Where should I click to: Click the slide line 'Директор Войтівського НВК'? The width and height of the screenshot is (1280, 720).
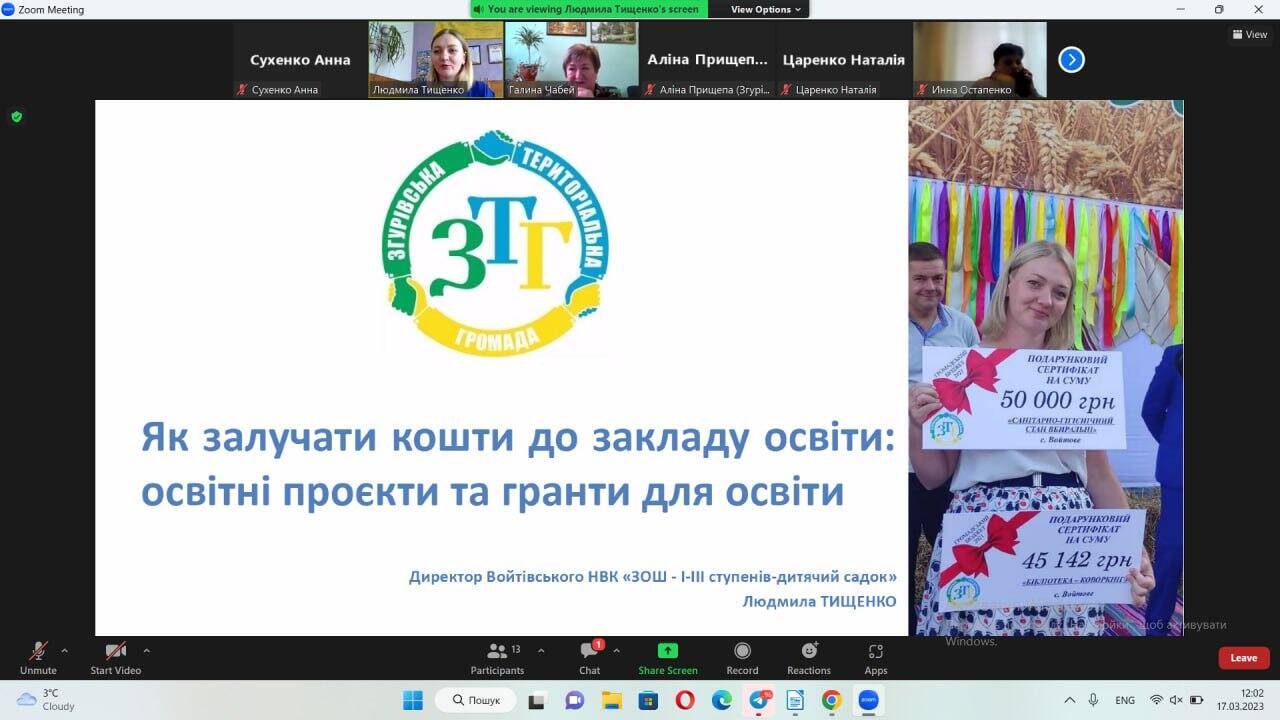coord(653,577)
